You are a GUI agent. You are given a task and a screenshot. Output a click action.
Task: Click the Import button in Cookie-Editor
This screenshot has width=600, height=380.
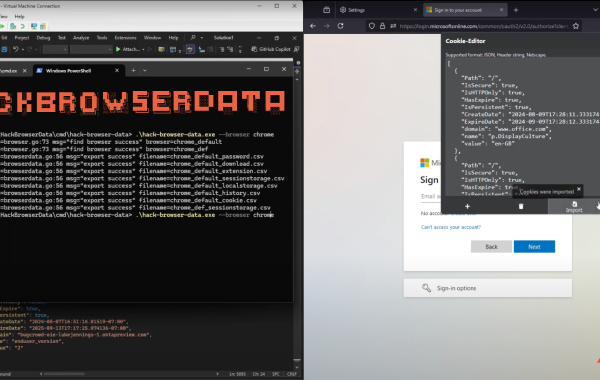[x=574, y=207]
